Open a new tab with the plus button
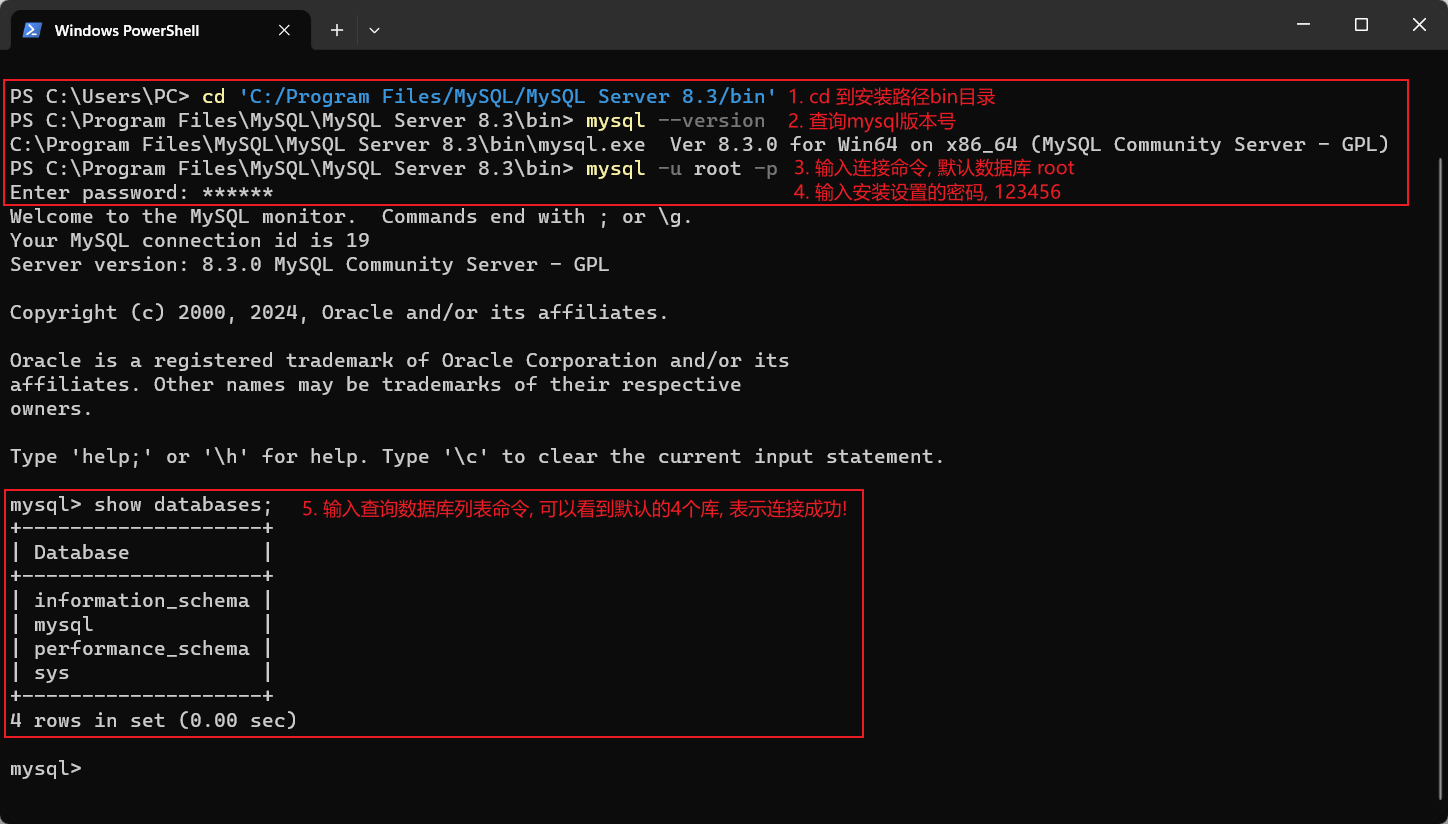 point(337,30)
